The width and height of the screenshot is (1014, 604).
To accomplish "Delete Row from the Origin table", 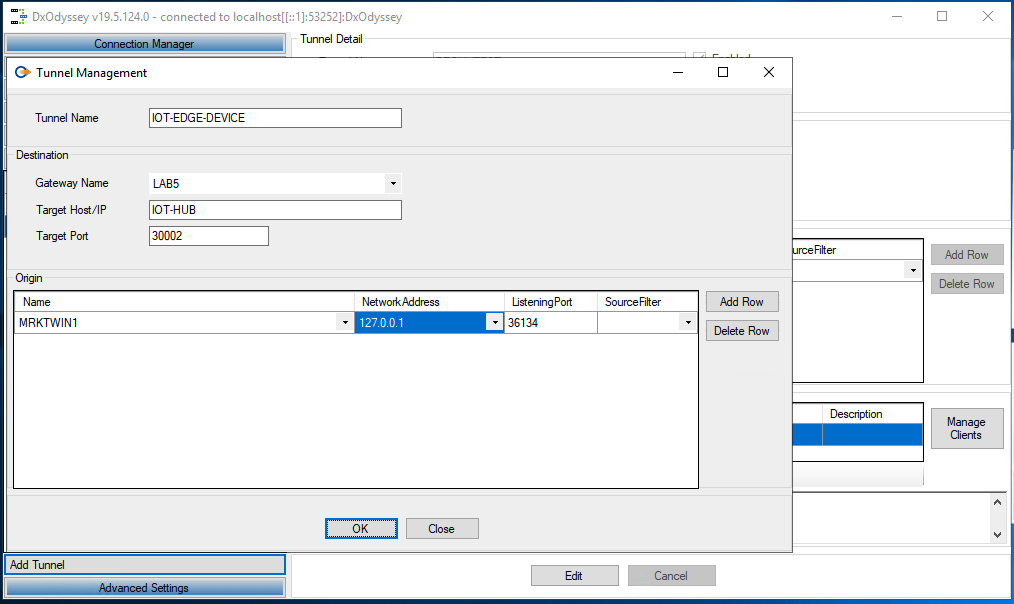I will point(741,331).
